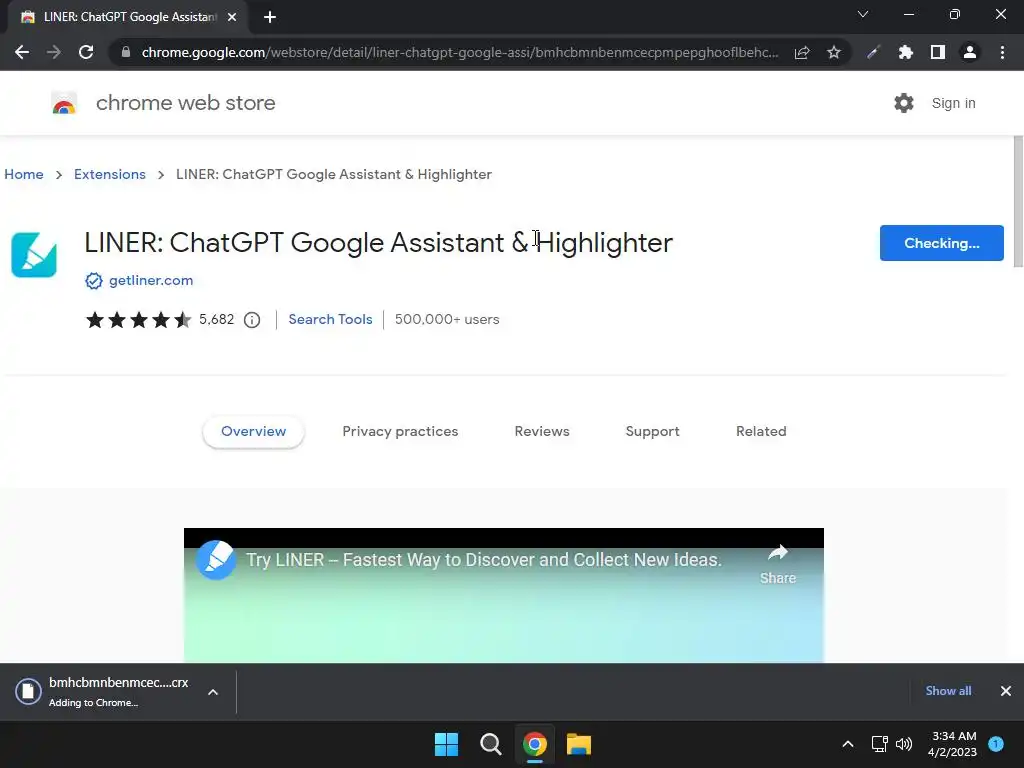Open the Extensions puzzle menu
1024x768 pixels.
click(x=905, y=52)
